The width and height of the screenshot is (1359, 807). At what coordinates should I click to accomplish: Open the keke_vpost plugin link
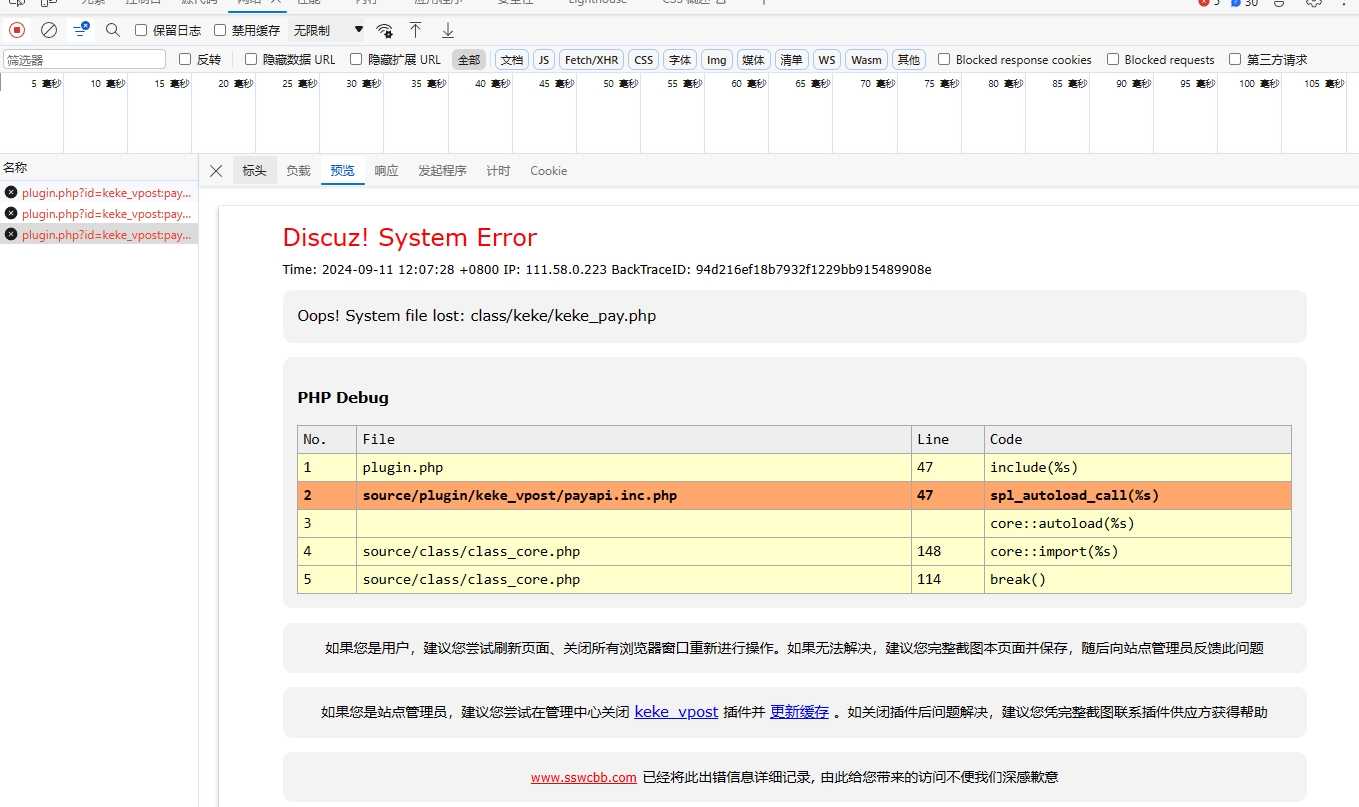(676, 712)
